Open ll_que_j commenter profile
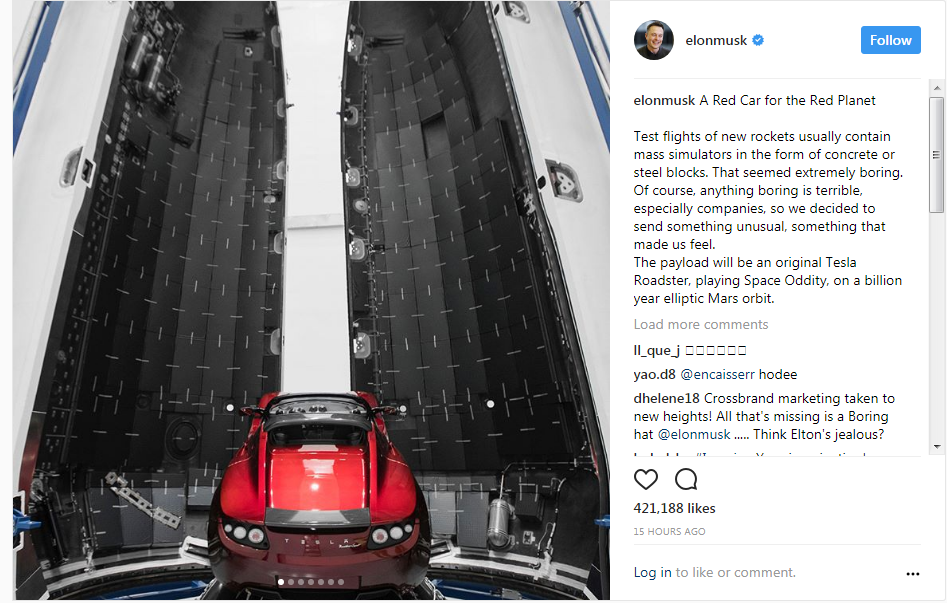947x603 pixels. pyautogui.click(x=656, y=350)
